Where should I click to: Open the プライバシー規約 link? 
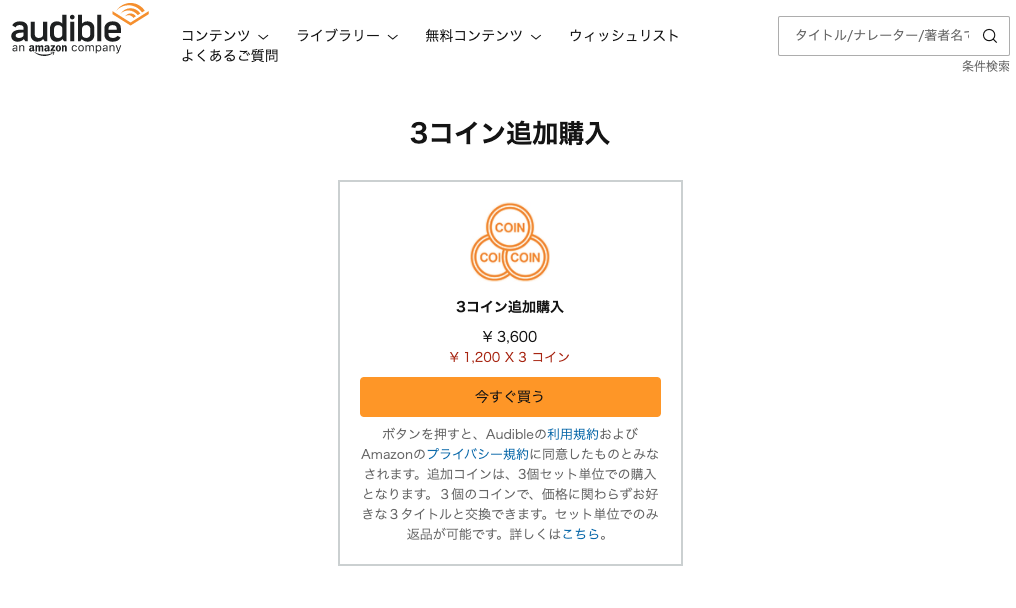[478, 454]
